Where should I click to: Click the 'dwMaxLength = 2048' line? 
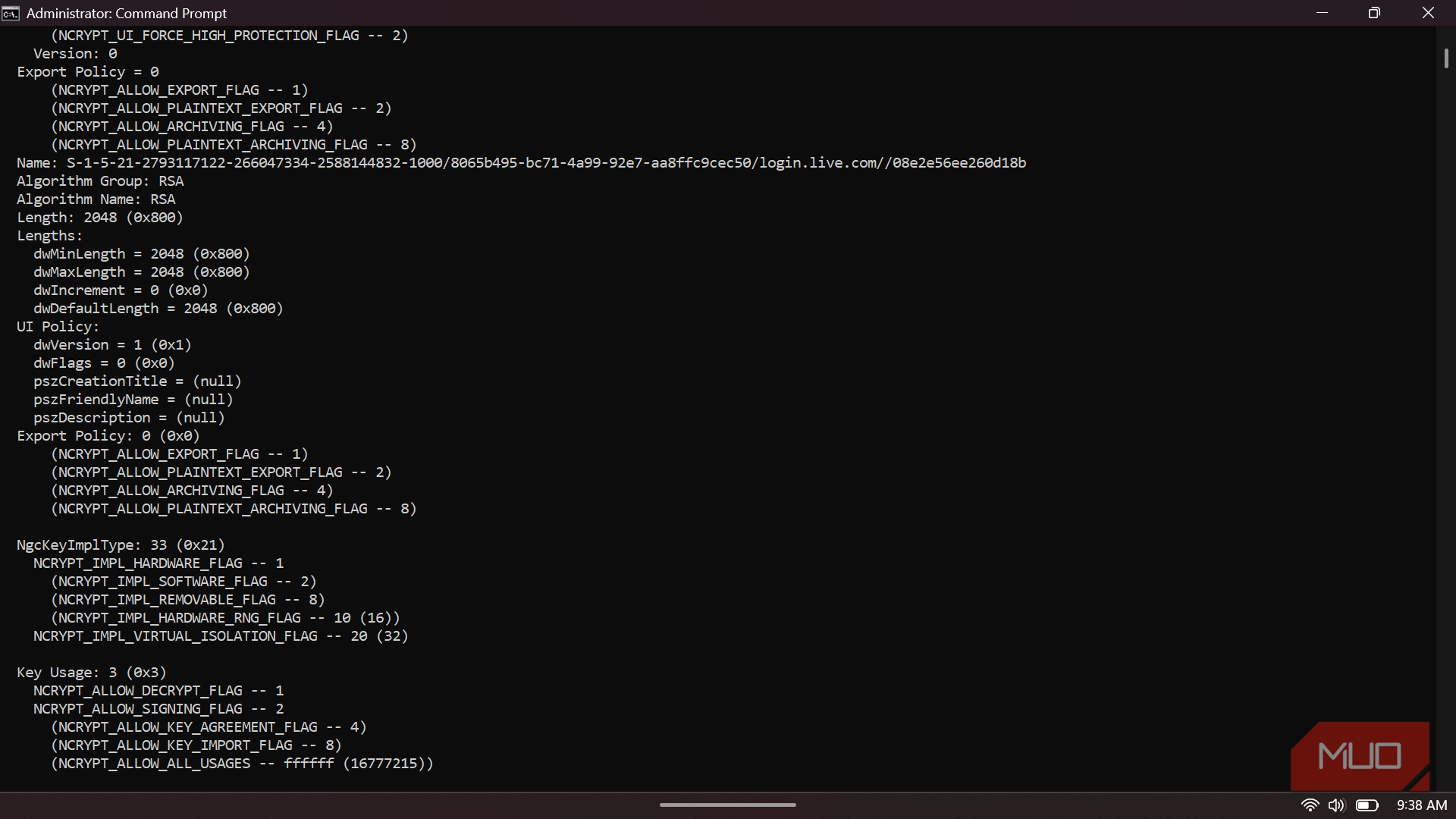click(x=142, y=272)
